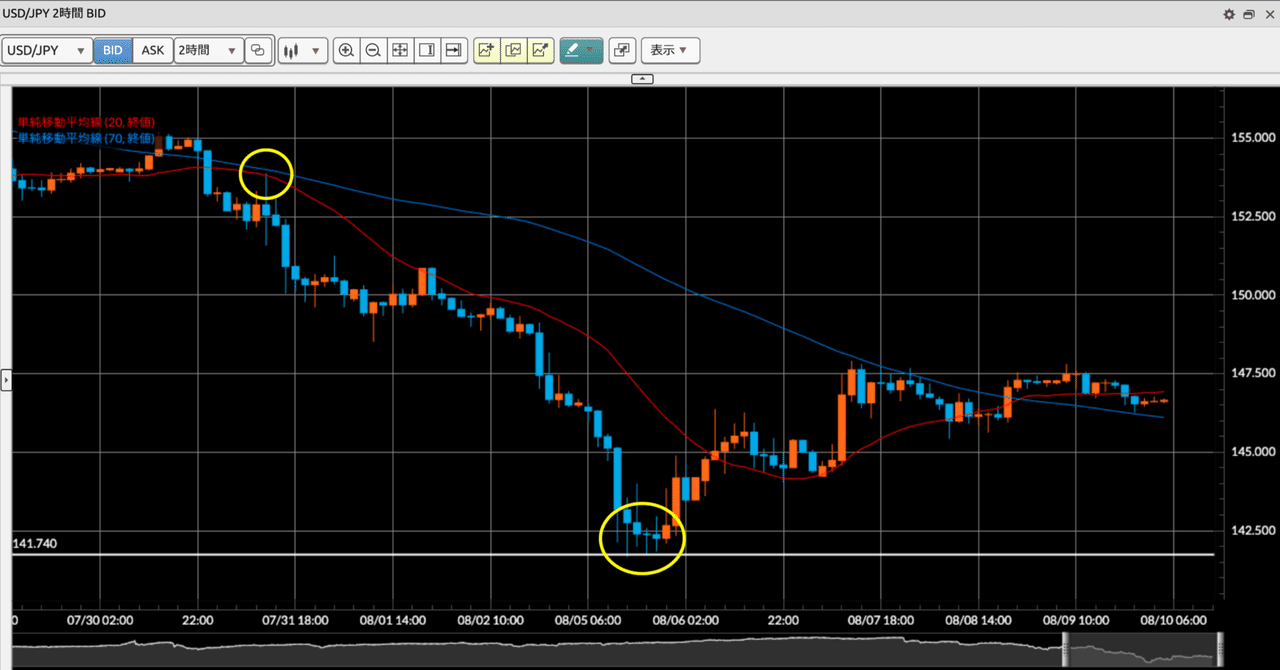
Task: Switch price display to ASK
Action: point(152,50)
